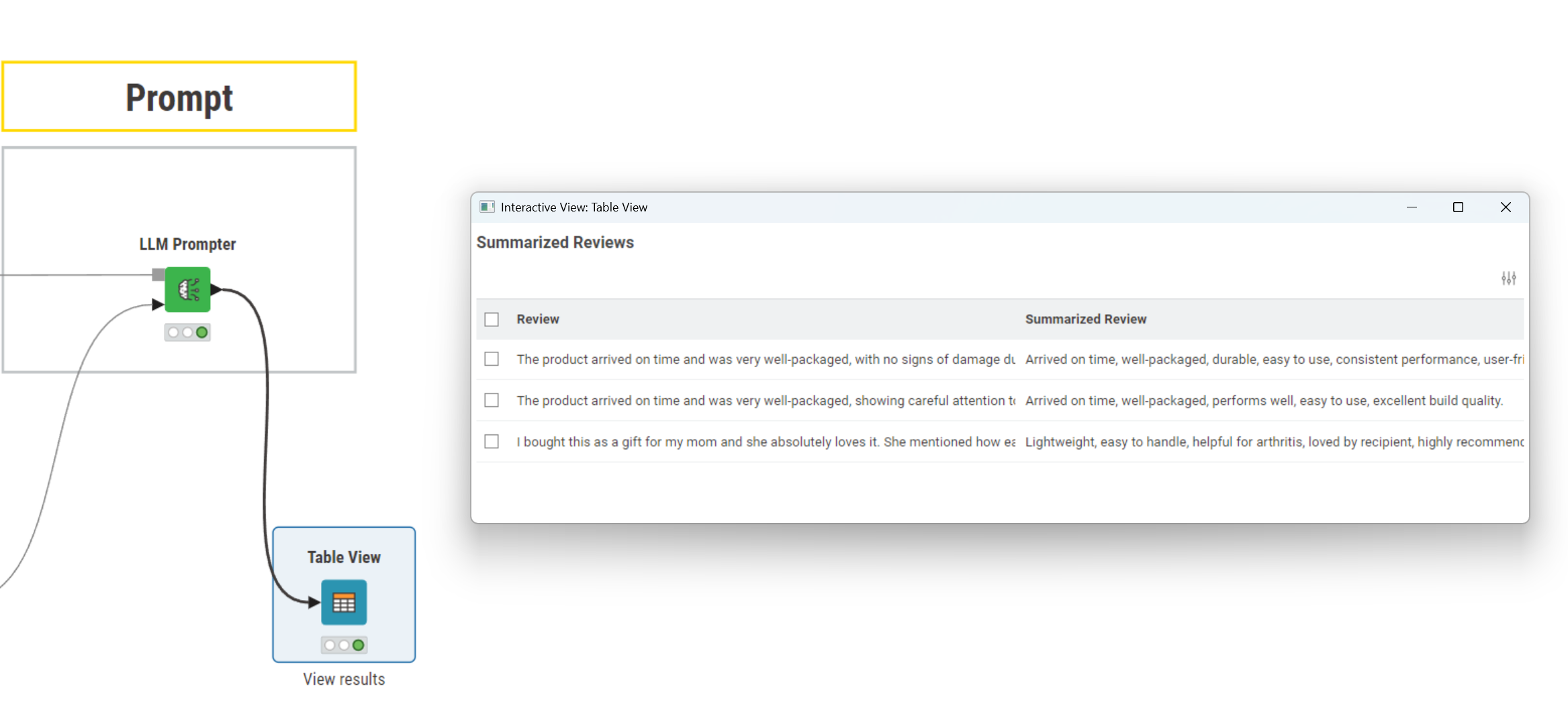The width and height of the screenshot is (1568, 723).
Task: Open table settings via the sliders icon
Action: point(1508,278)
